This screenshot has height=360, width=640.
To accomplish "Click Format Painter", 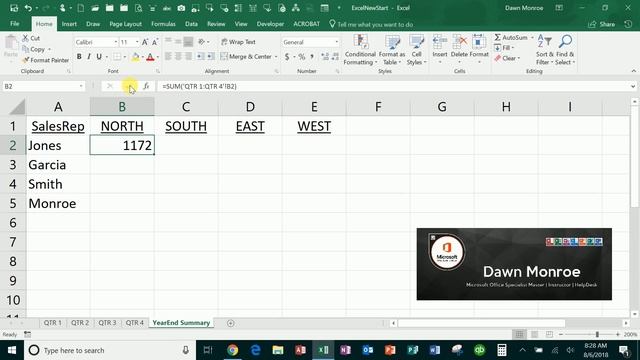I will tap(45, 60).
